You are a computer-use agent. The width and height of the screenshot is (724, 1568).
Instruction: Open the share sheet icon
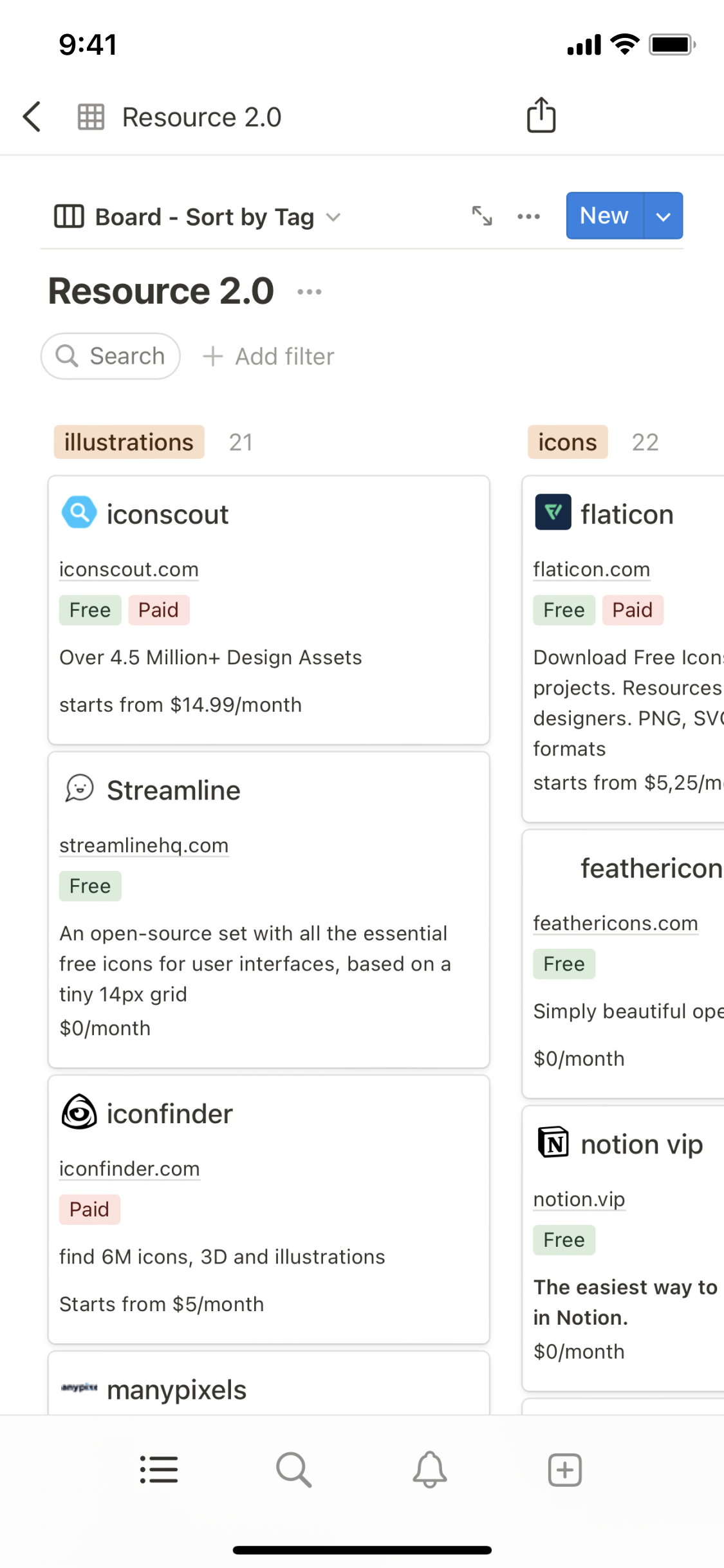[541, 116]
